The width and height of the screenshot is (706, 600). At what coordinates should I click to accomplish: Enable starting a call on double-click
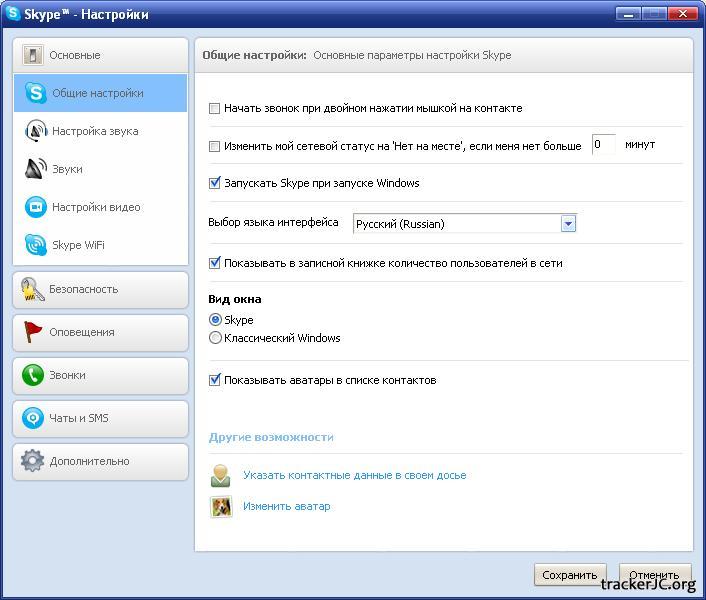click(214, 108)
